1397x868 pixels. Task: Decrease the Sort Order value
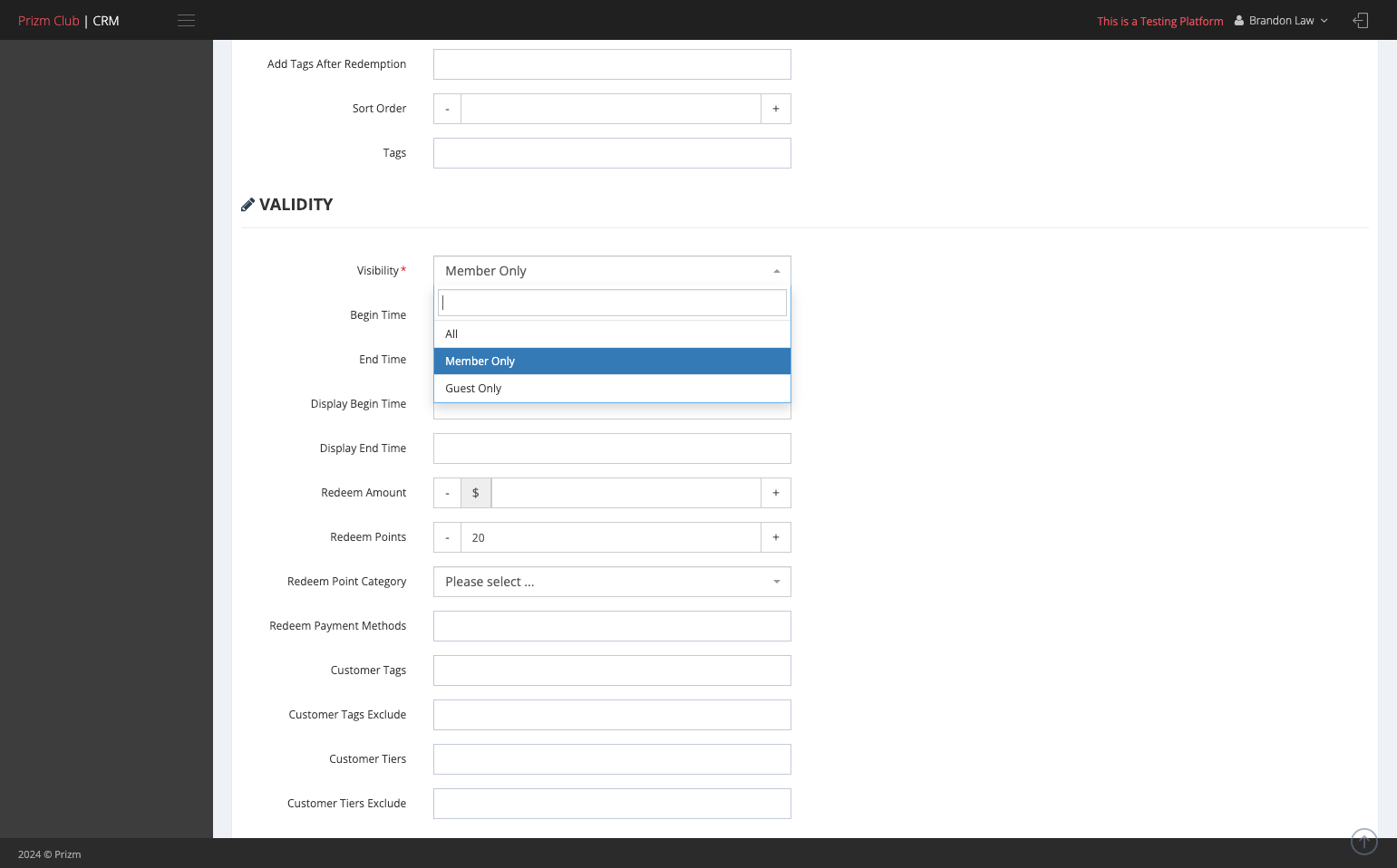pos(447,109)
